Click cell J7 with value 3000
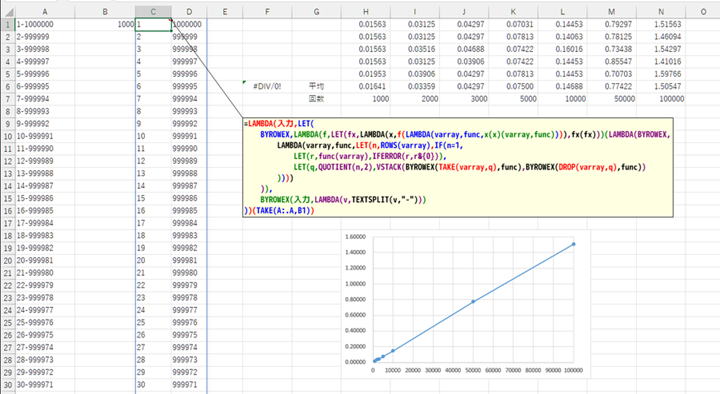 click(464, 99)
